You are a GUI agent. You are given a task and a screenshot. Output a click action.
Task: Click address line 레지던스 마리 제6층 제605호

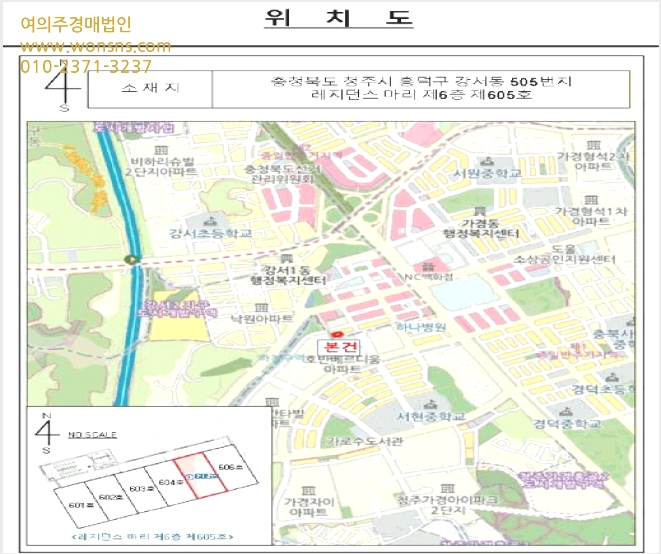(421, 95)
